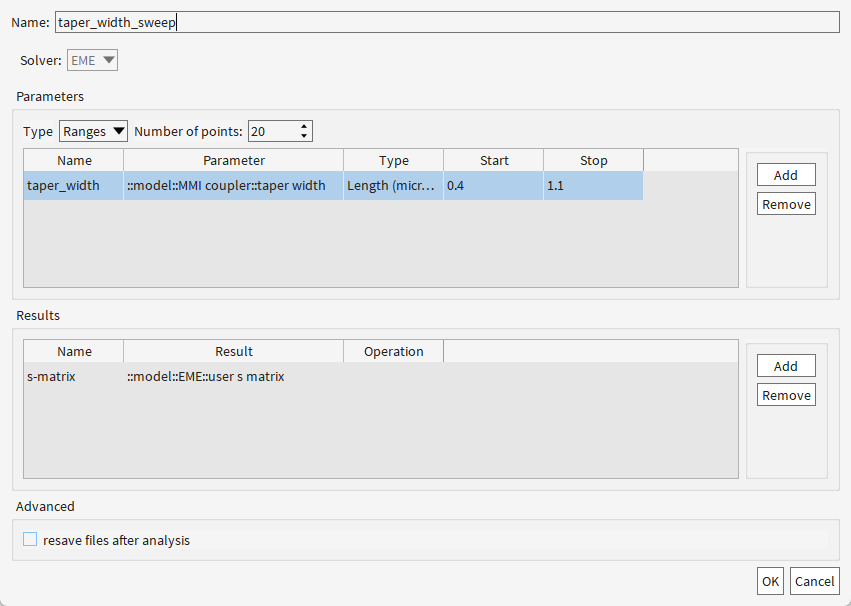This screenshot has height=606, width=851.
Task: Click the Result column header
Action: (x=233, y=352)
